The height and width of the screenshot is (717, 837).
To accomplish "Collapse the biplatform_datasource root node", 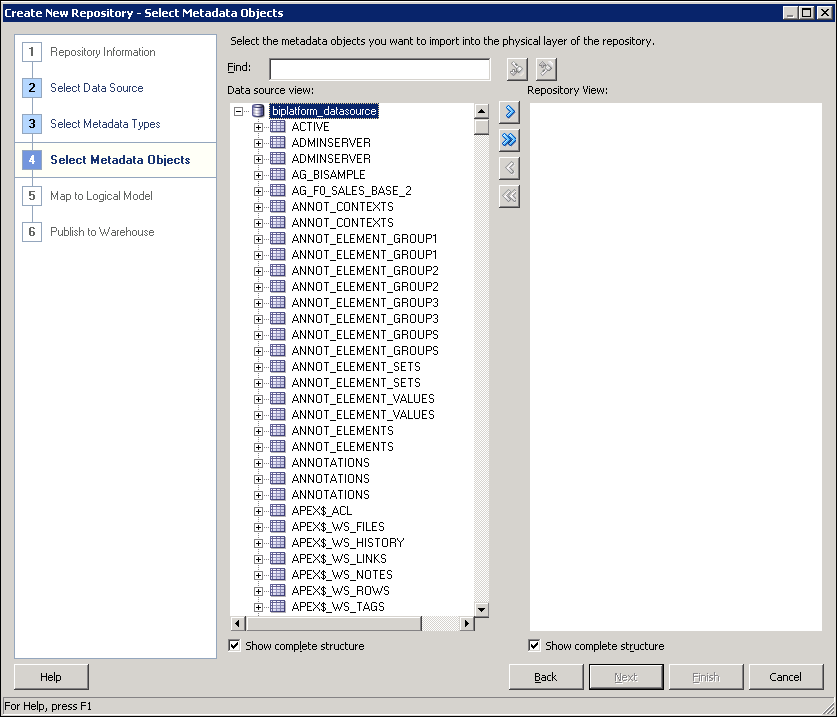I will [x=239, y=111].
